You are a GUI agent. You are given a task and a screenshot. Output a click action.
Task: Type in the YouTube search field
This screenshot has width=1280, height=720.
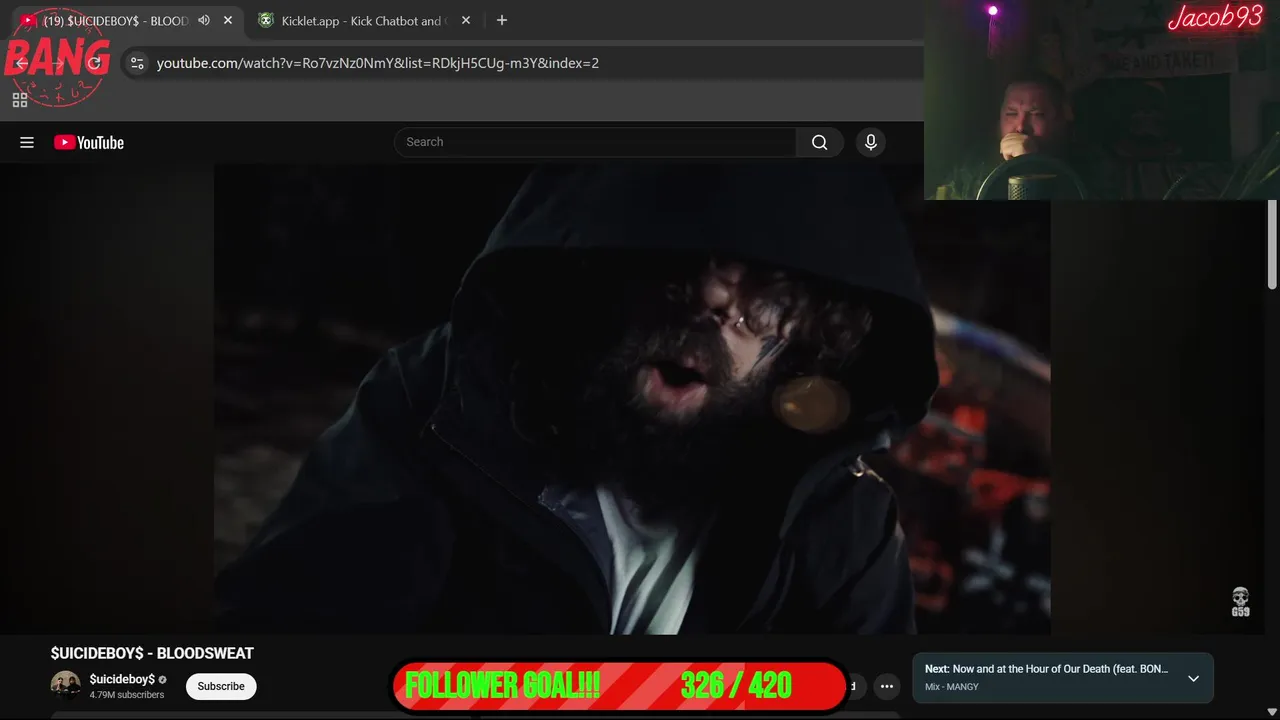595,142
